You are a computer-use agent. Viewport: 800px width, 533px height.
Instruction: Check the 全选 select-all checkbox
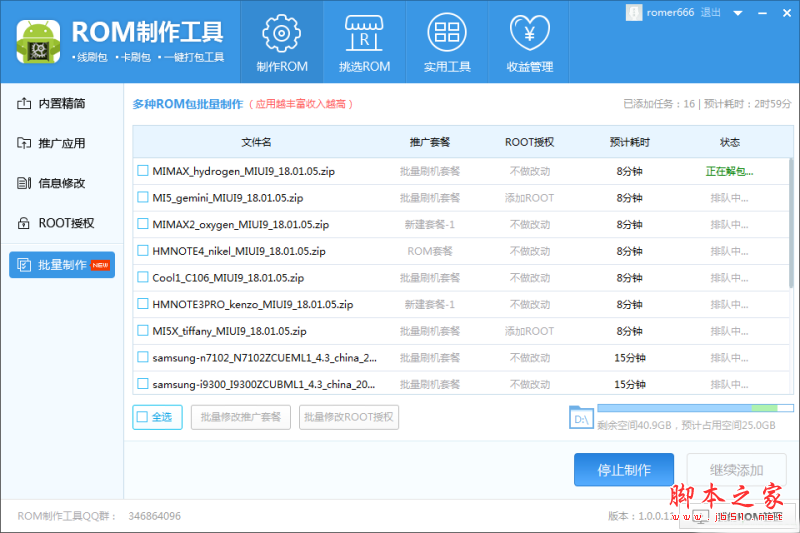(x=142, y=417)
